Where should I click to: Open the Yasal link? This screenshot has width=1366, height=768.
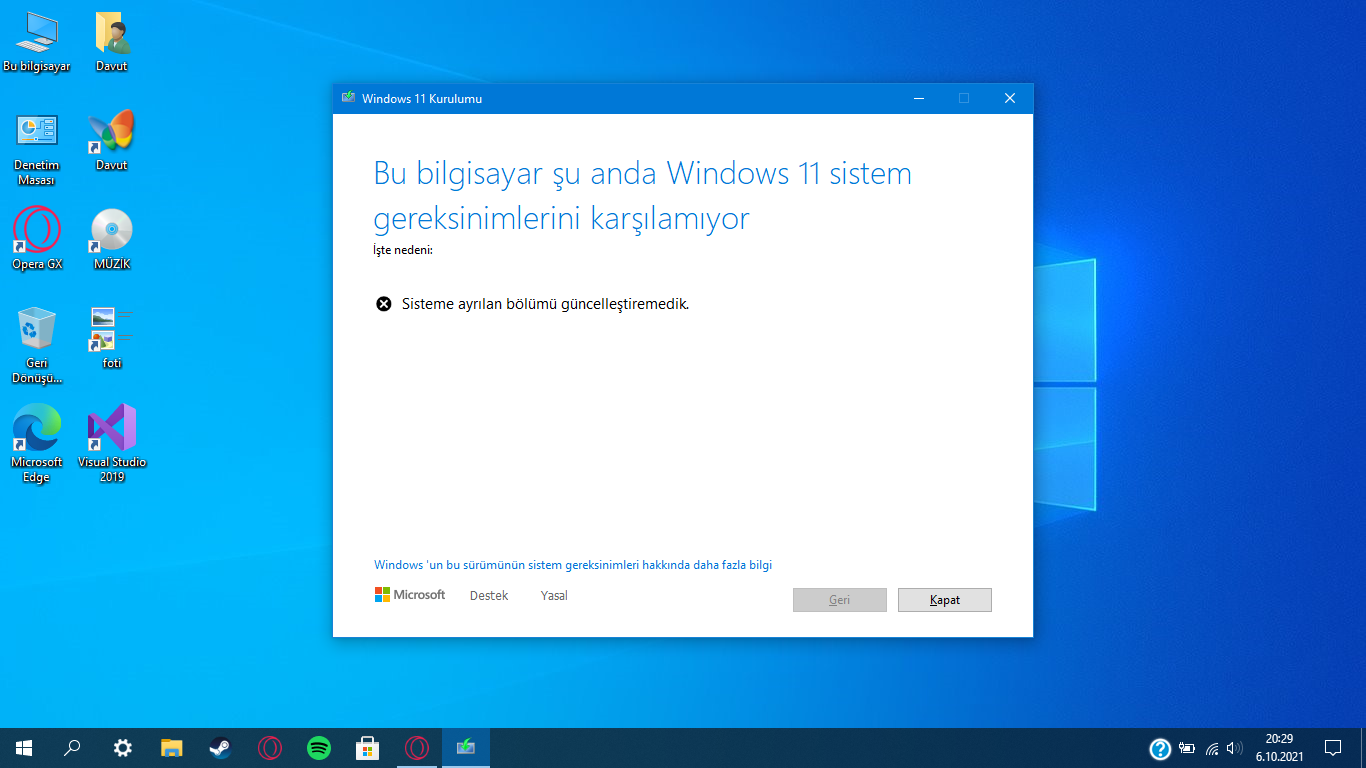tap(554, 596)
